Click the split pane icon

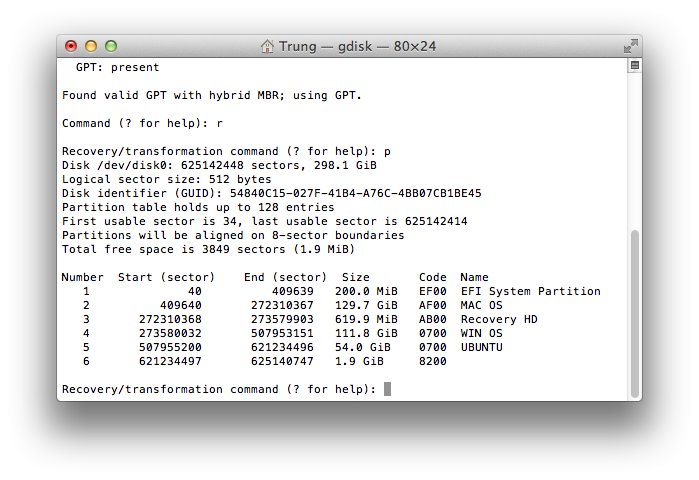click(634, 66)
